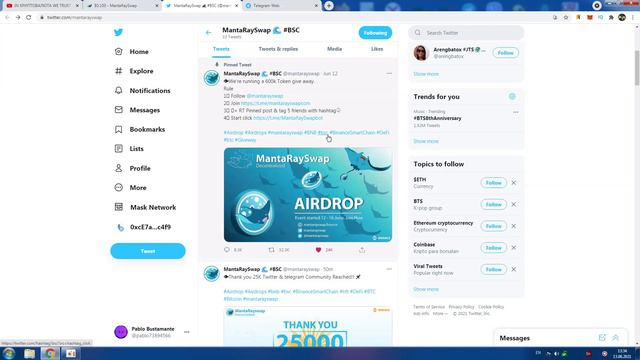Dismiss the Ethereum cryptocurrency topic
640x360 pixels.
pos(514,226)
